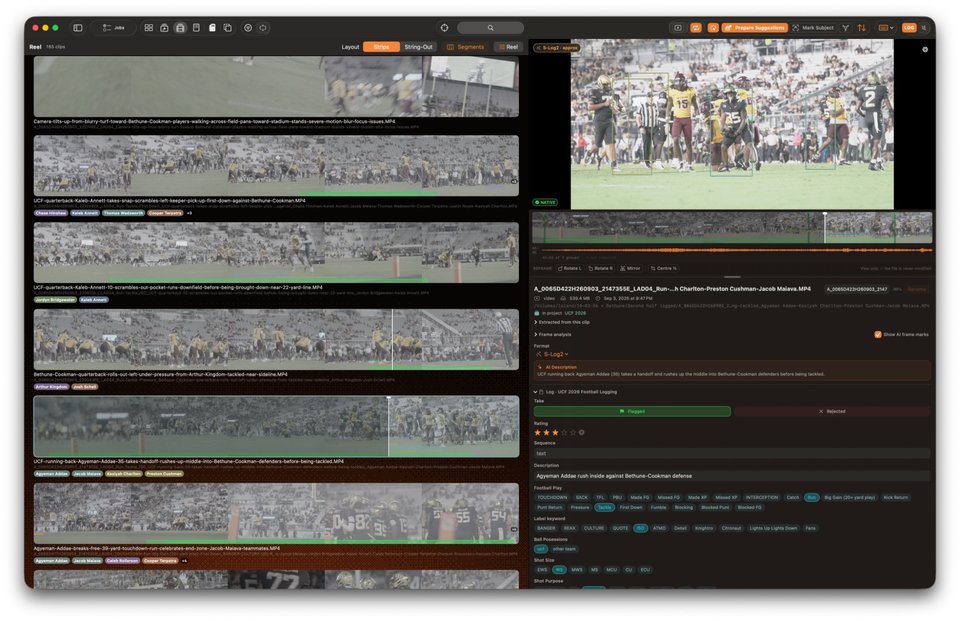Toggle the orange LOG button
This screenshot has width=960, height=621.
(909, 28)
